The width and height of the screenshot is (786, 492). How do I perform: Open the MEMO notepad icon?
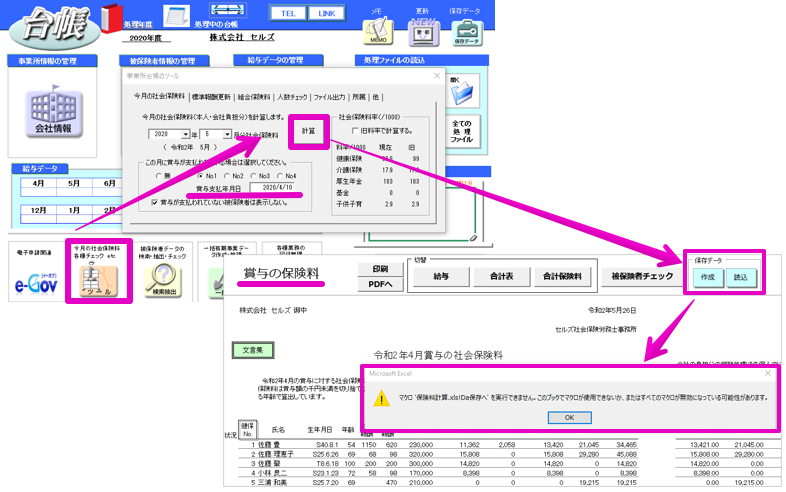378,32
